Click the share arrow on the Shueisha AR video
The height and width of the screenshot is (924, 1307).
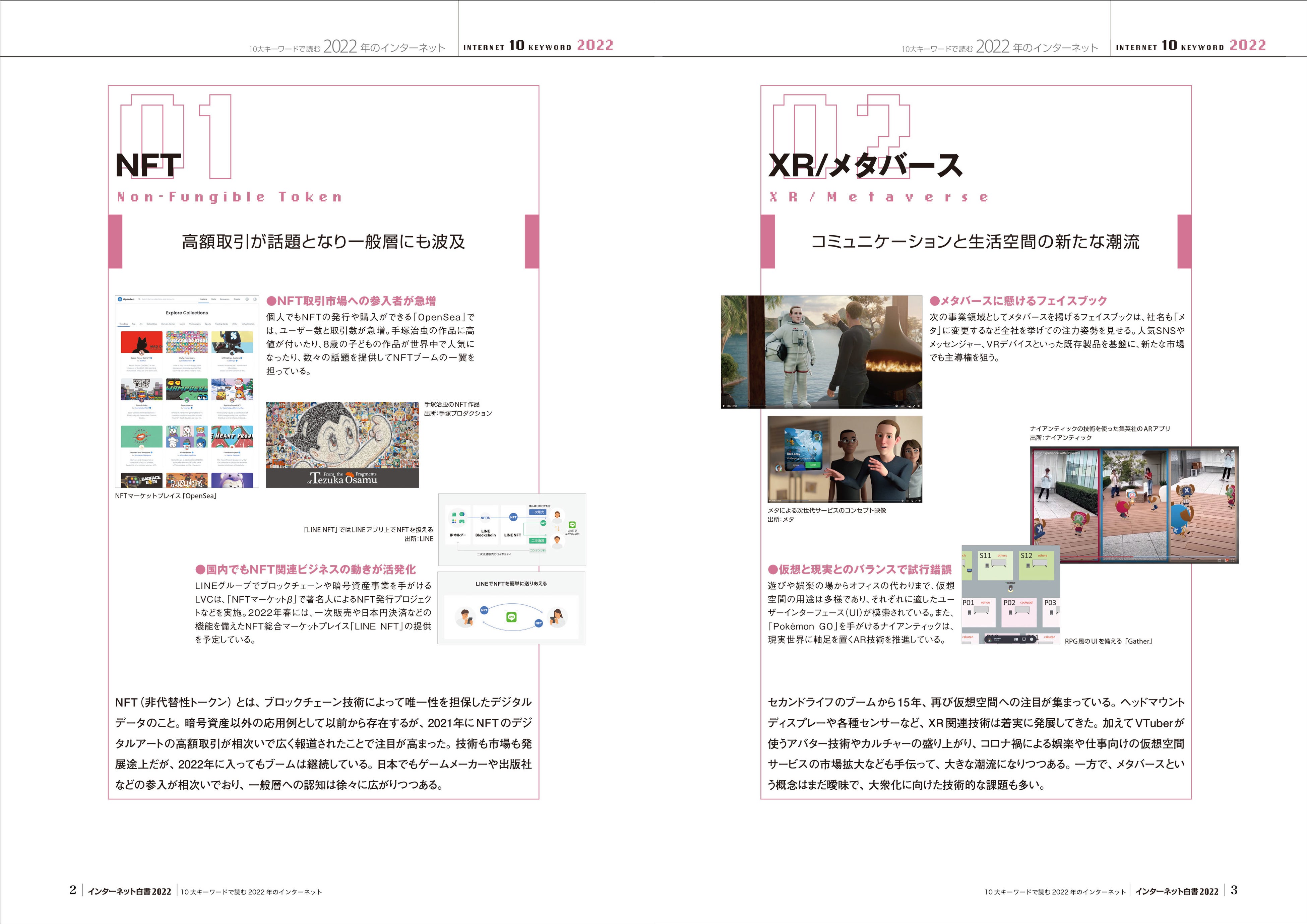[x=1232, y=451]
